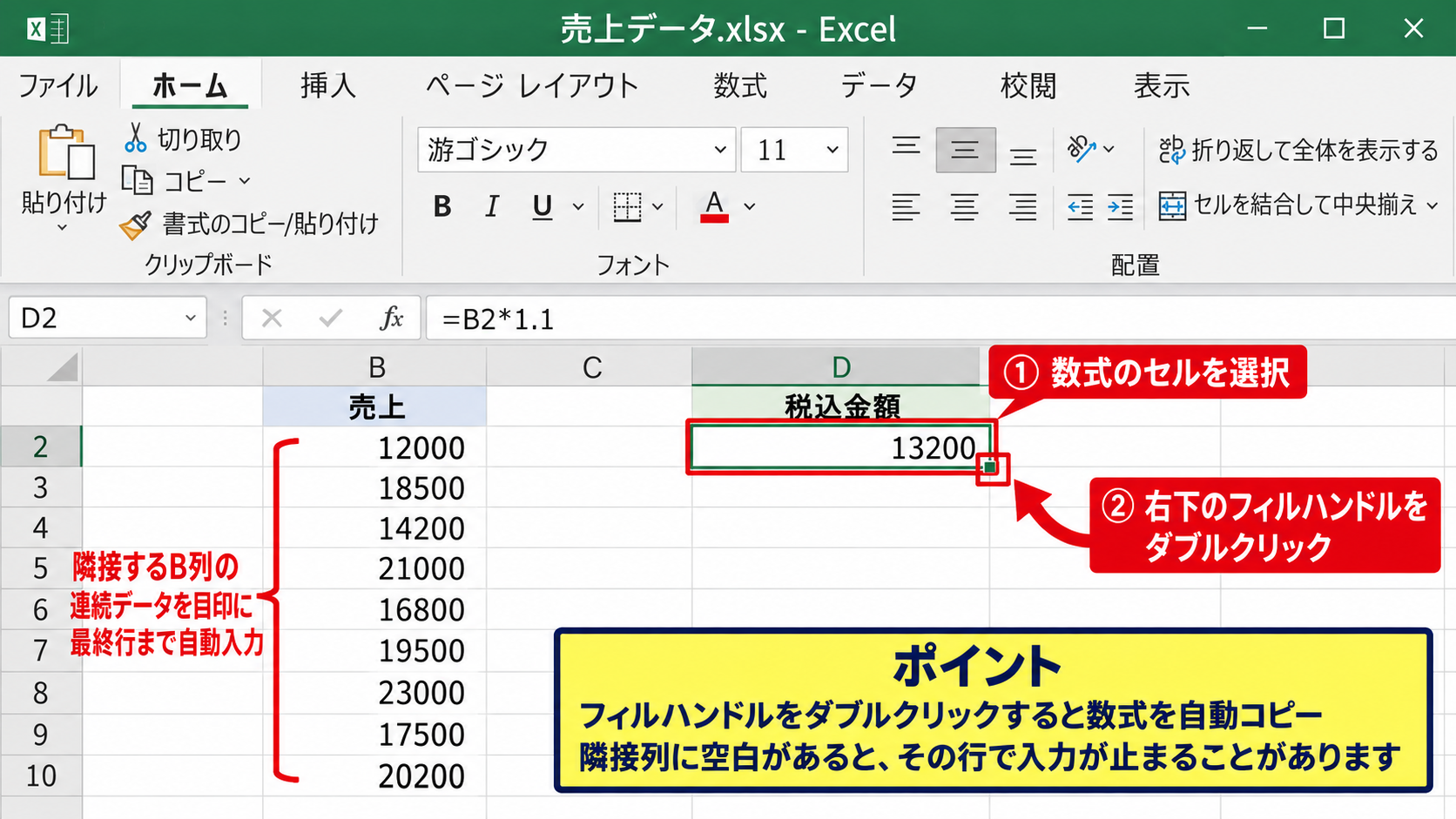Select row 5 header

[x=41, y=568]
